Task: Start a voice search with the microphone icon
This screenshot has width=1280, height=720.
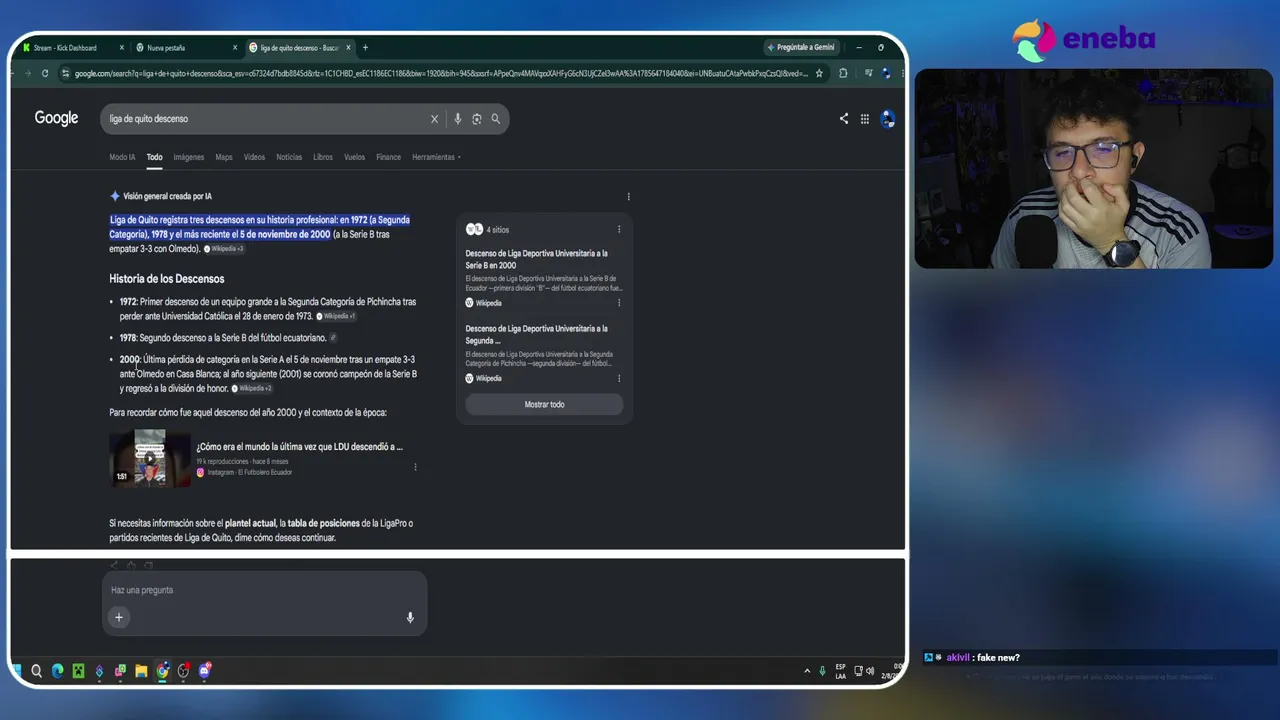Action: 457,119
